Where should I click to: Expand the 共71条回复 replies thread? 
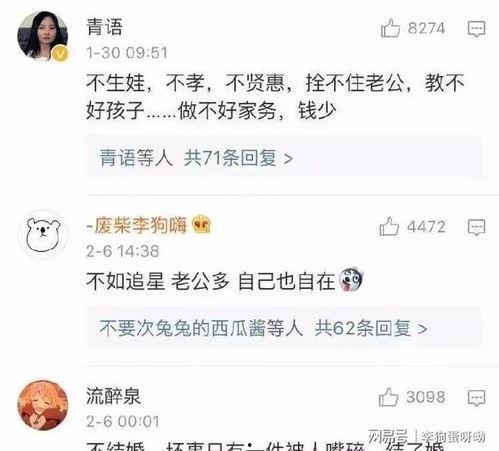[x=238, y=158]
